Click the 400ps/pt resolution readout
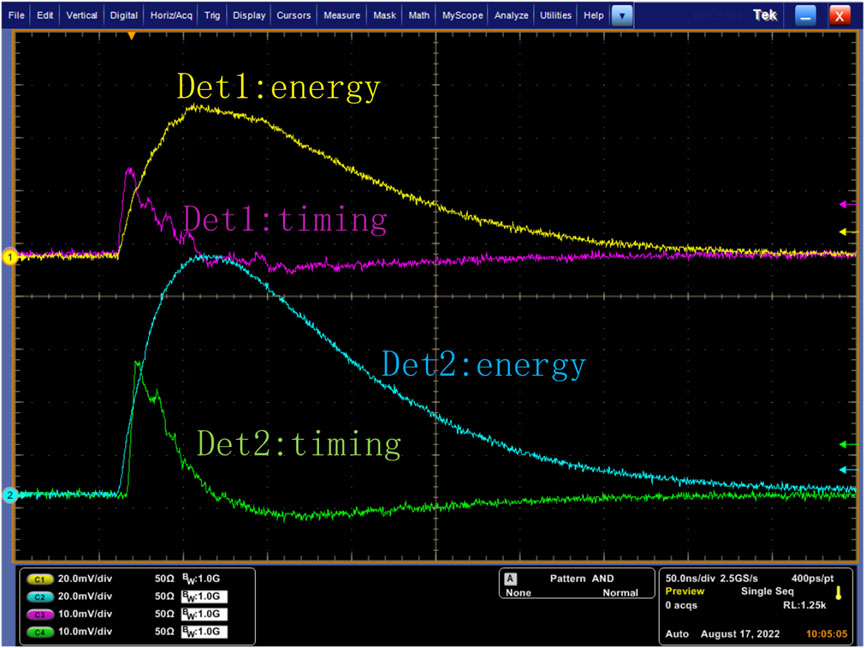This screenshot has height=648, width=865. [x=812, y=579]
